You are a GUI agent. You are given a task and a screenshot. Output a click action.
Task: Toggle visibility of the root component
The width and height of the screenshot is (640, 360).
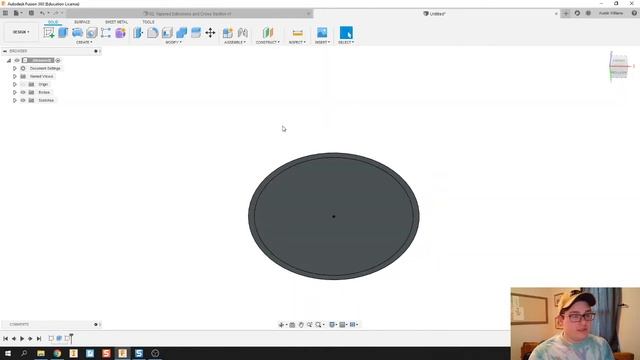[17, 60]
